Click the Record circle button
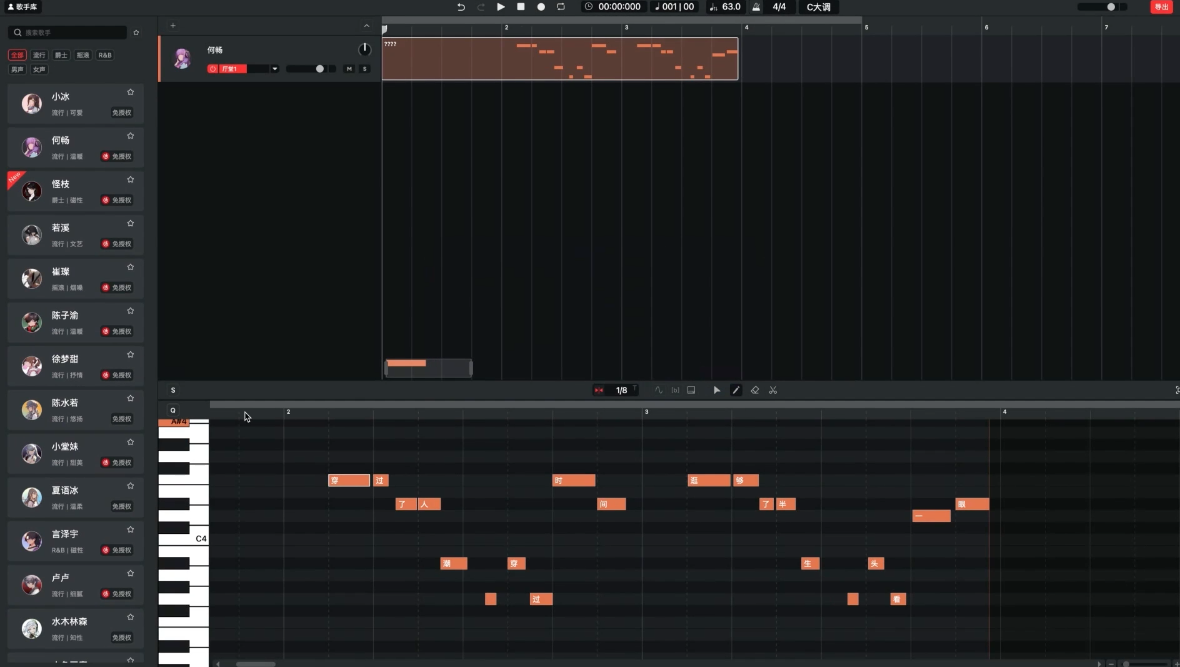Image resolution: width=1180 pixels, height=667 pixels. (x=541, y=7)
